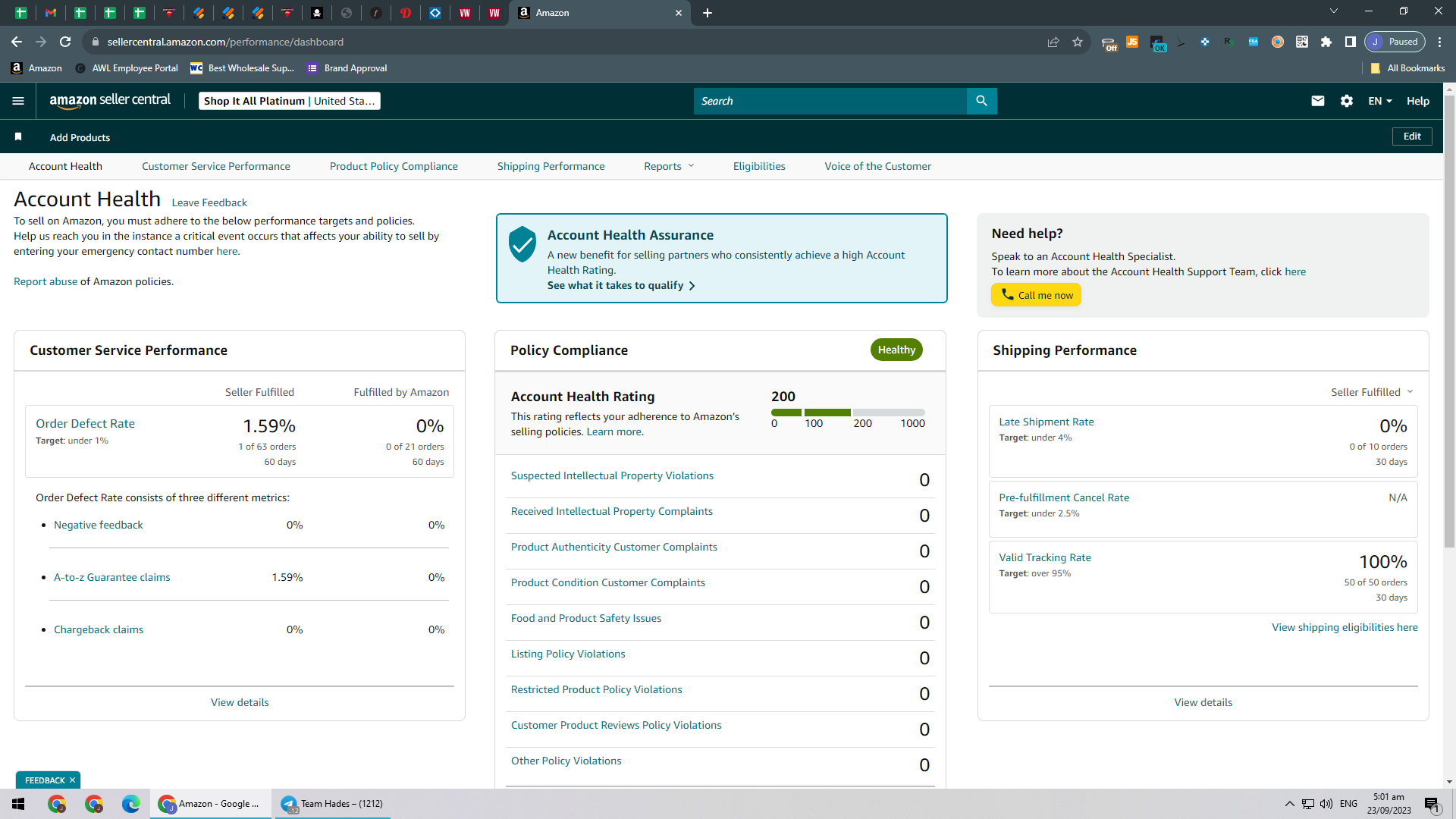
Task: Open a new browser tab
Action: 708,13
